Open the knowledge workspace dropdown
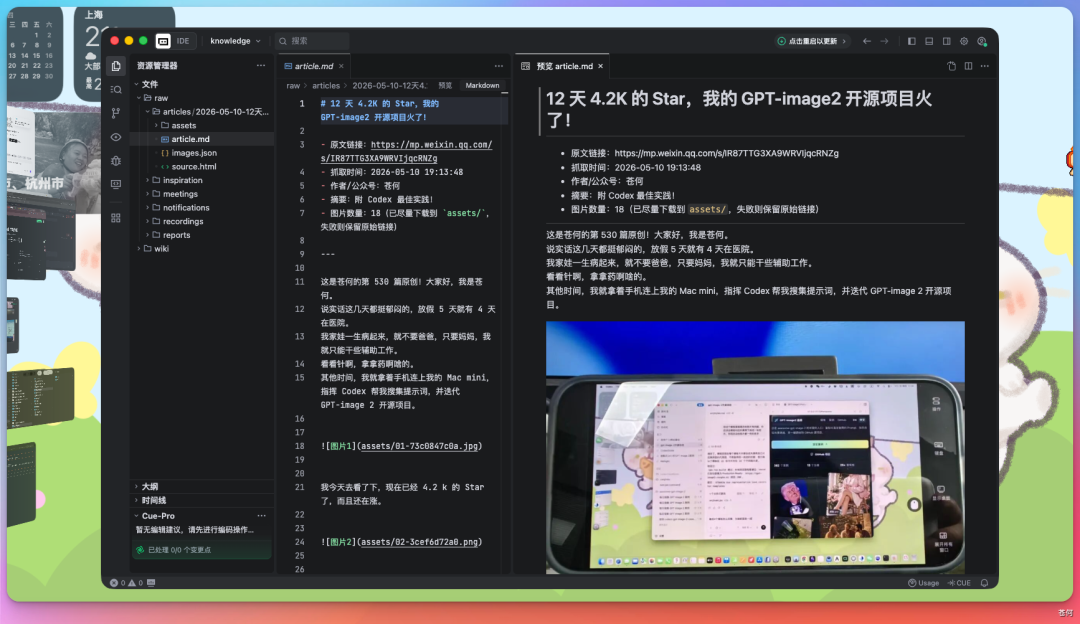1080x624 pixels. (236, 41)
